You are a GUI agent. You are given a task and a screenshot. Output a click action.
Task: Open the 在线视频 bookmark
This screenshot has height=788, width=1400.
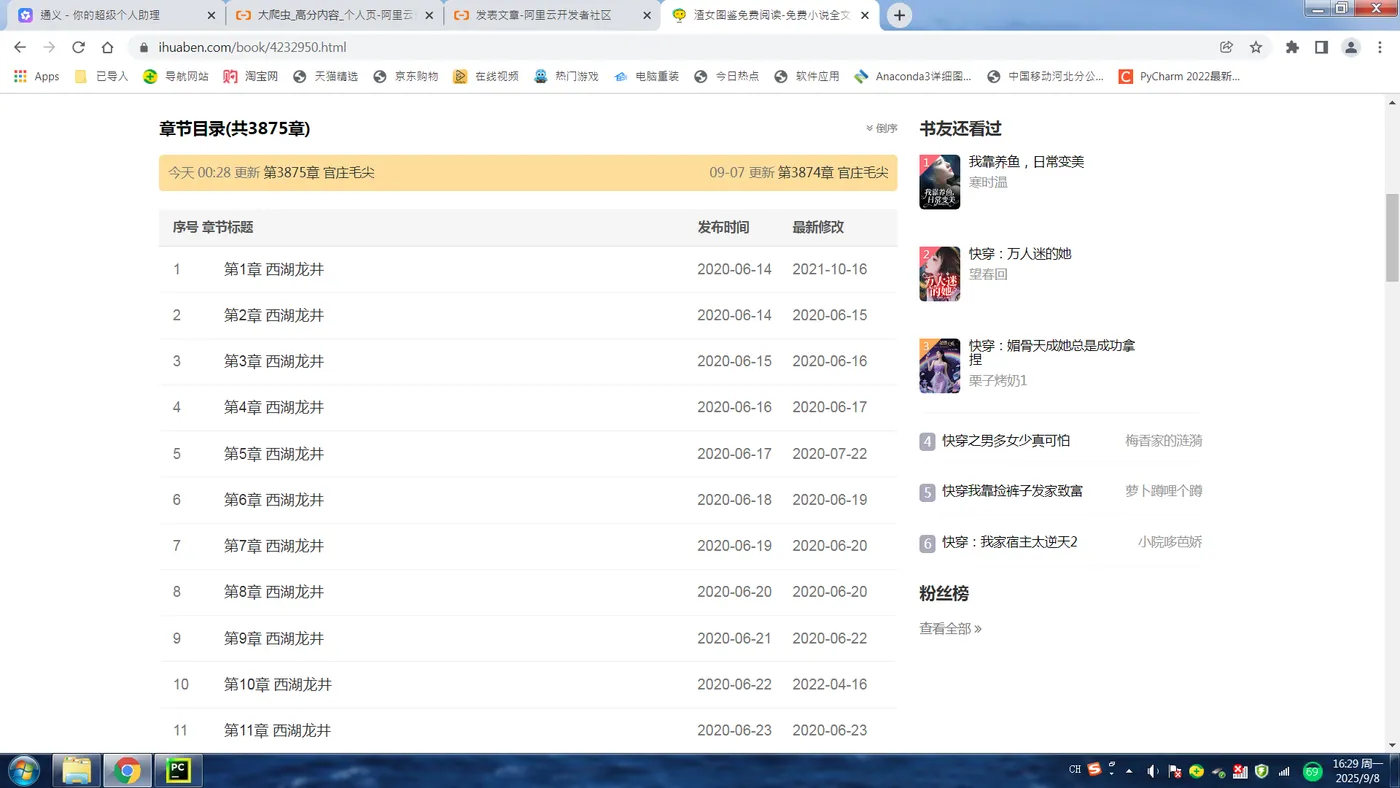click(486, 76)
